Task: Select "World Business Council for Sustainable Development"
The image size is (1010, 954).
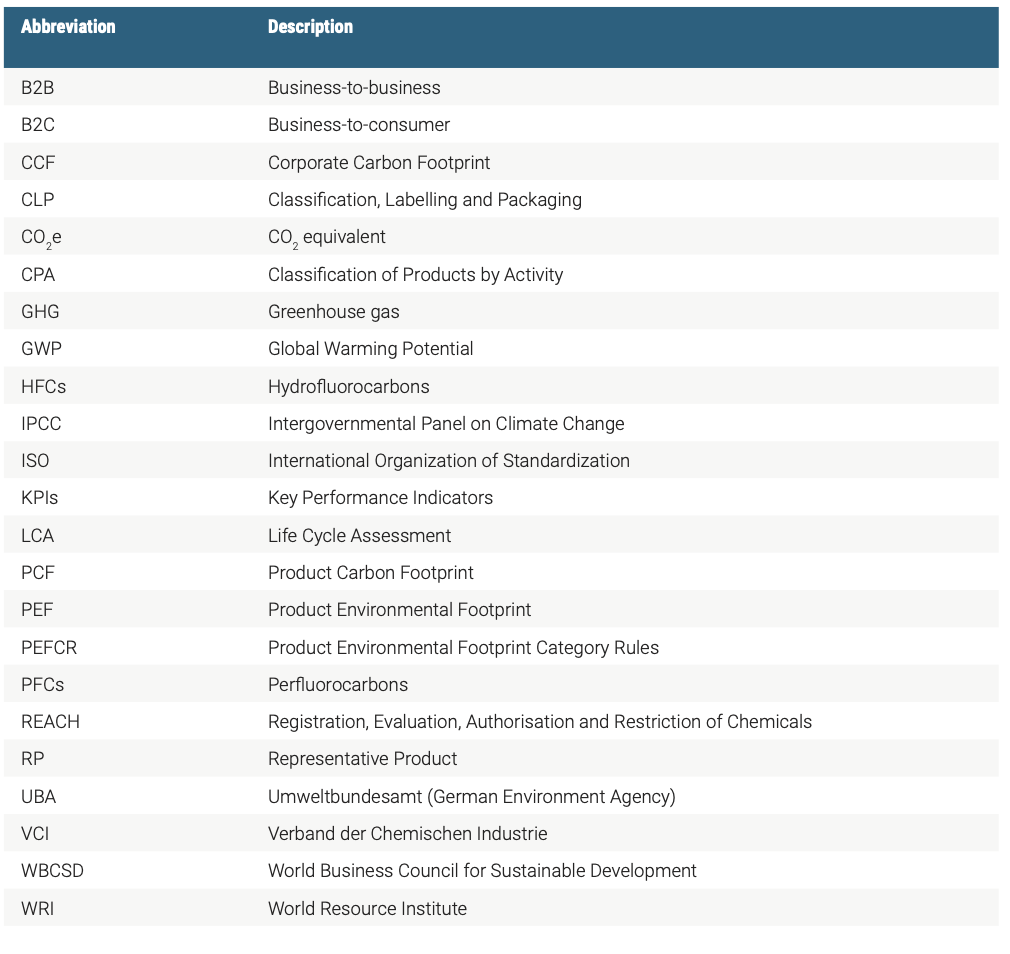Action: pos(482,871)
